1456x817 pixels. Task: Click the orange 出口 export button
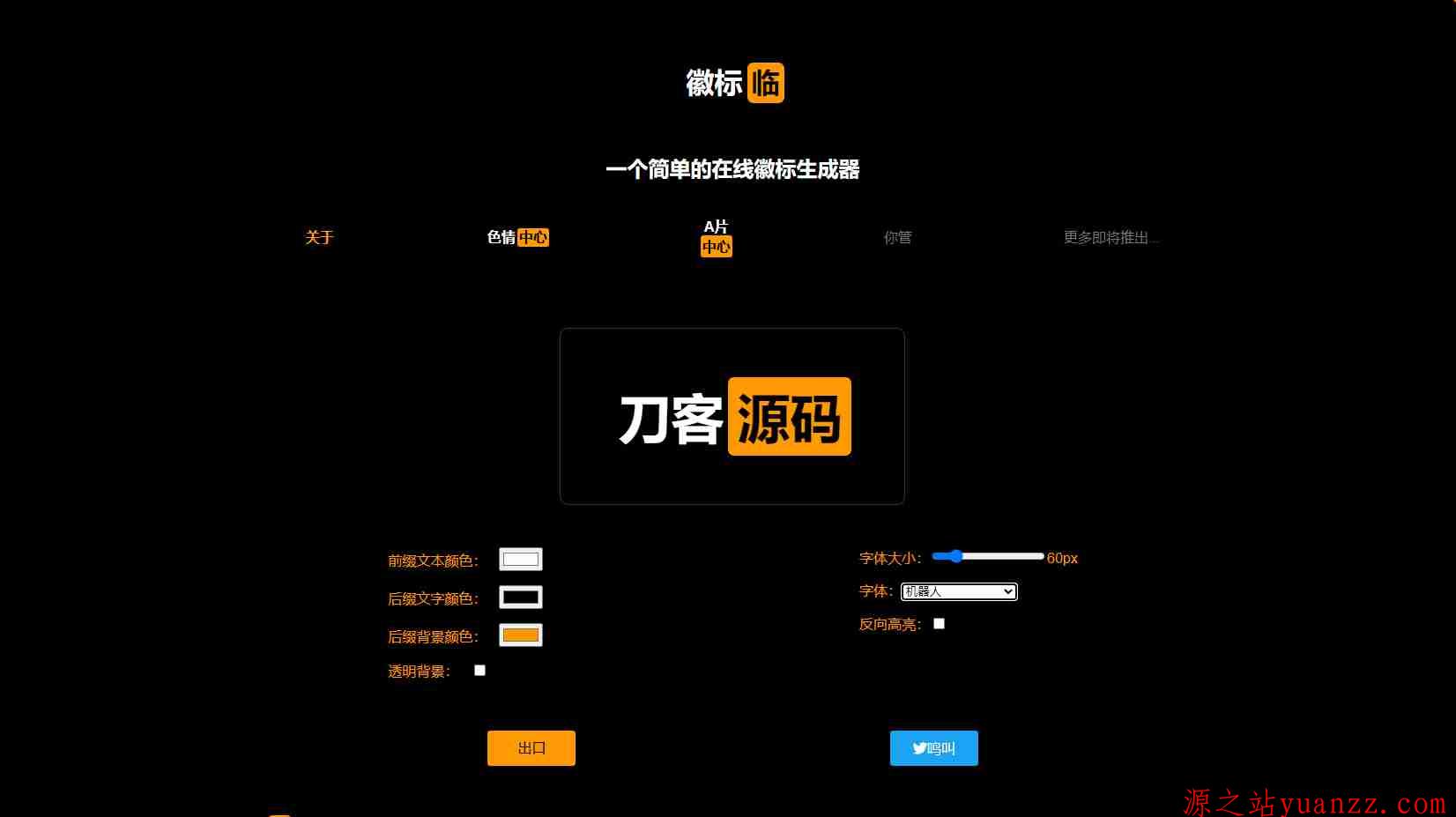coord(531,748)
